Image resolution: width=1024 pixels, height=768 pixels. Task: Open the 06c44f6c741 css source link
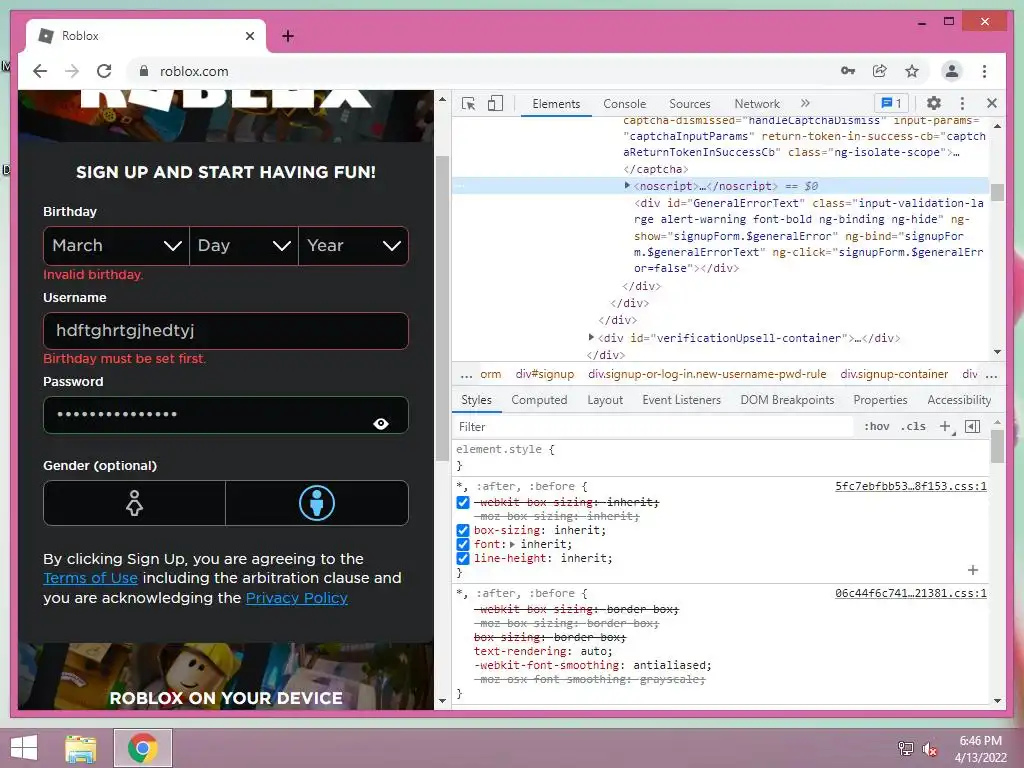pyautogui.click(x=911, y=594)
